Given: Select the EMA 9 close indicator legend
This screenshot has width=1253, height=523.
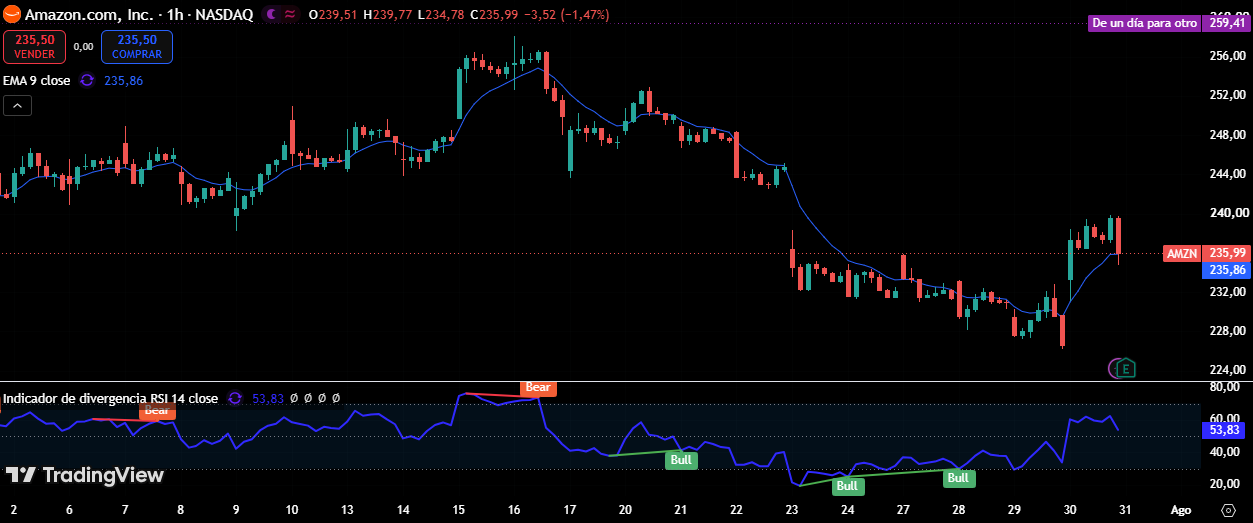Looking at the screenshot, I should tap(37, 80).
